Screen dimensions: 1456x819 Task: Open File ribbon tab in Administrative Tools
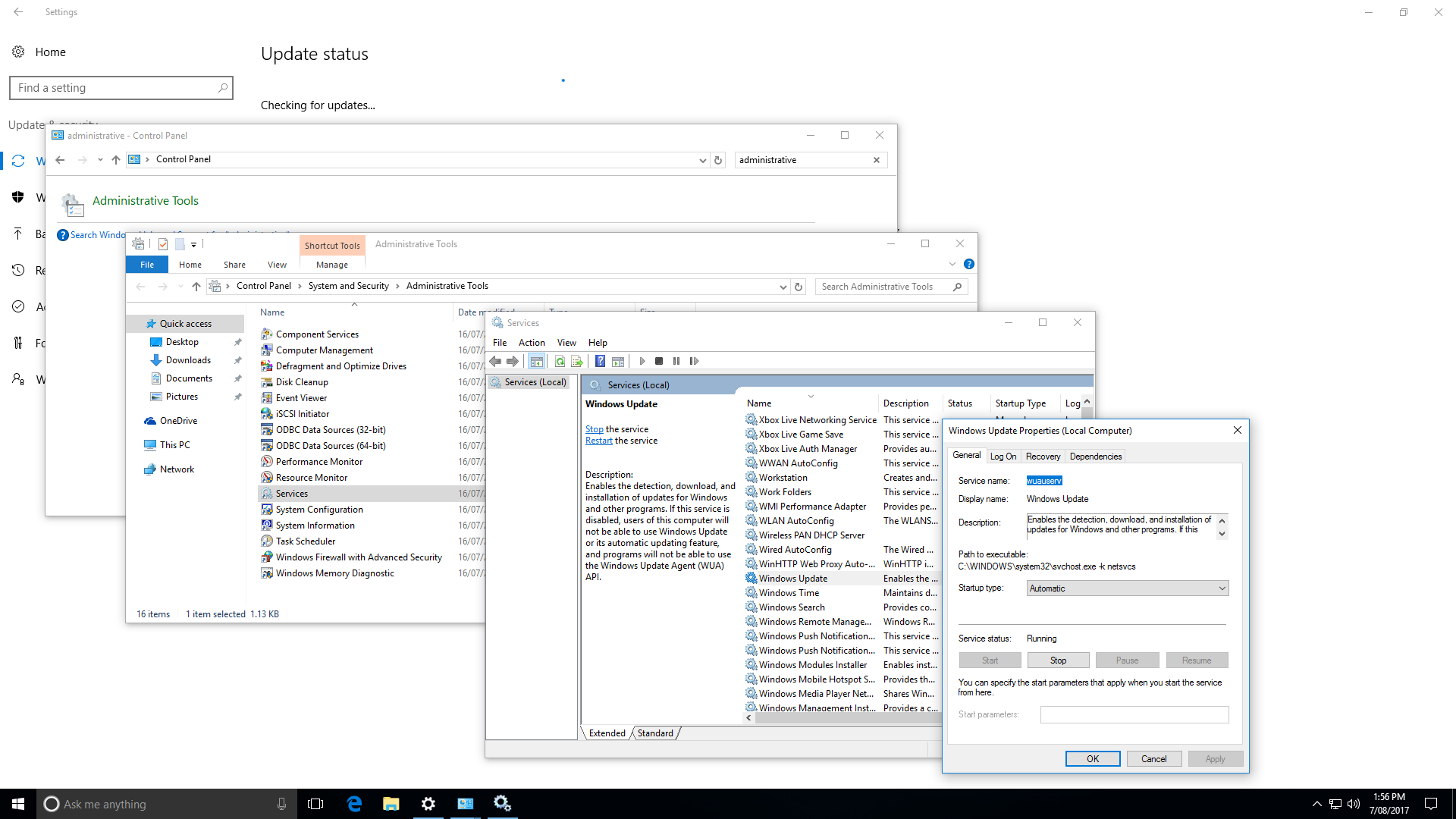147,265
